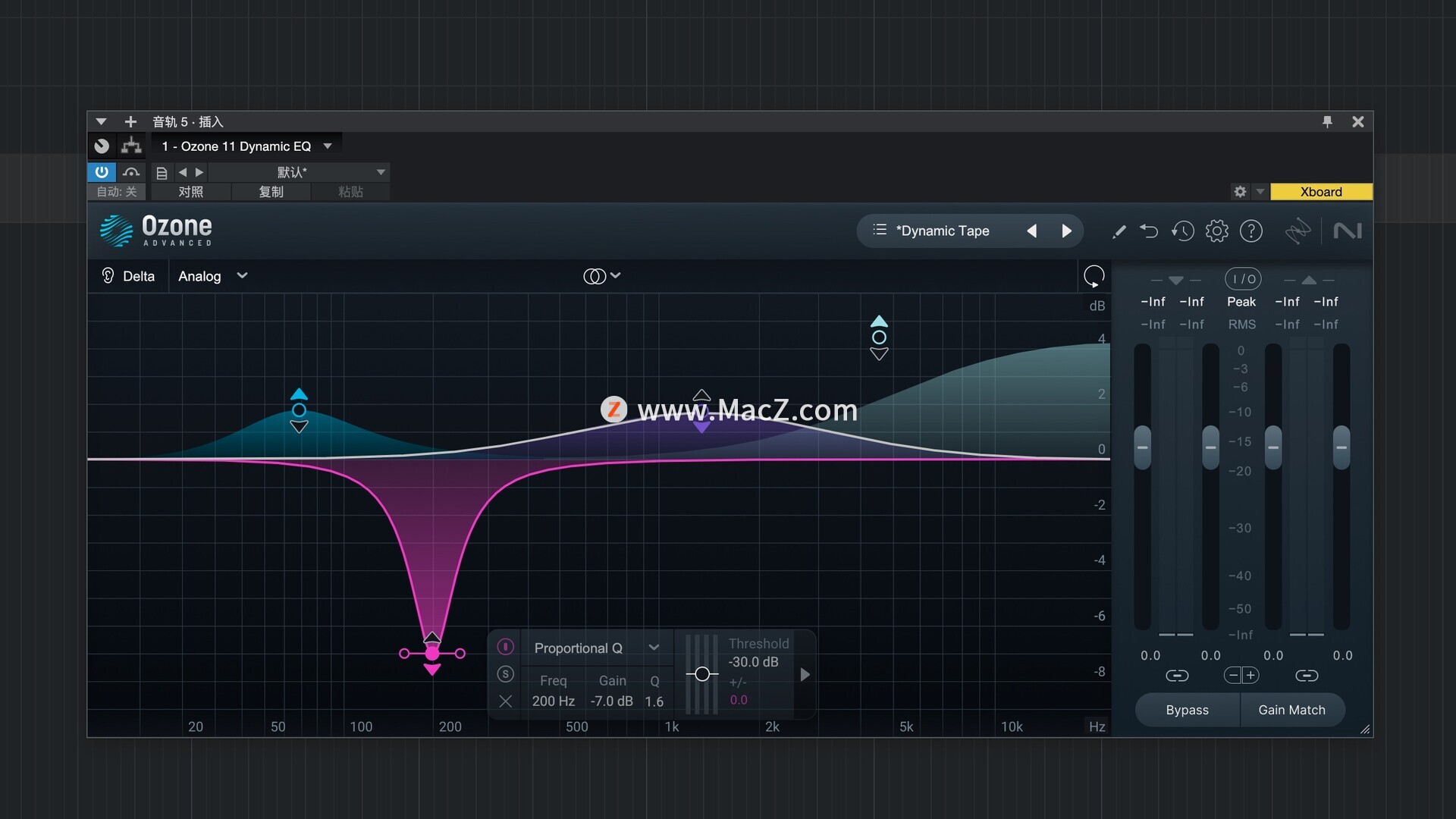Open the host window dropdown arrow menu
The width and height of the screenshot is (1456, 819).
click(x=101, y=121)
